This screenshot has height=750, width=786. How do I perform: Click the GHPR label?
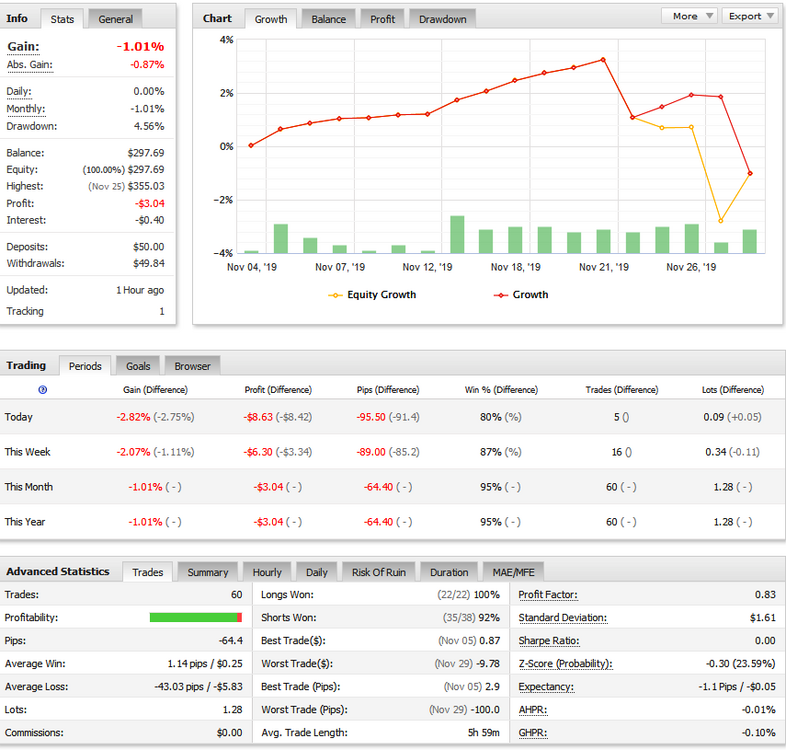click(533, 733)
